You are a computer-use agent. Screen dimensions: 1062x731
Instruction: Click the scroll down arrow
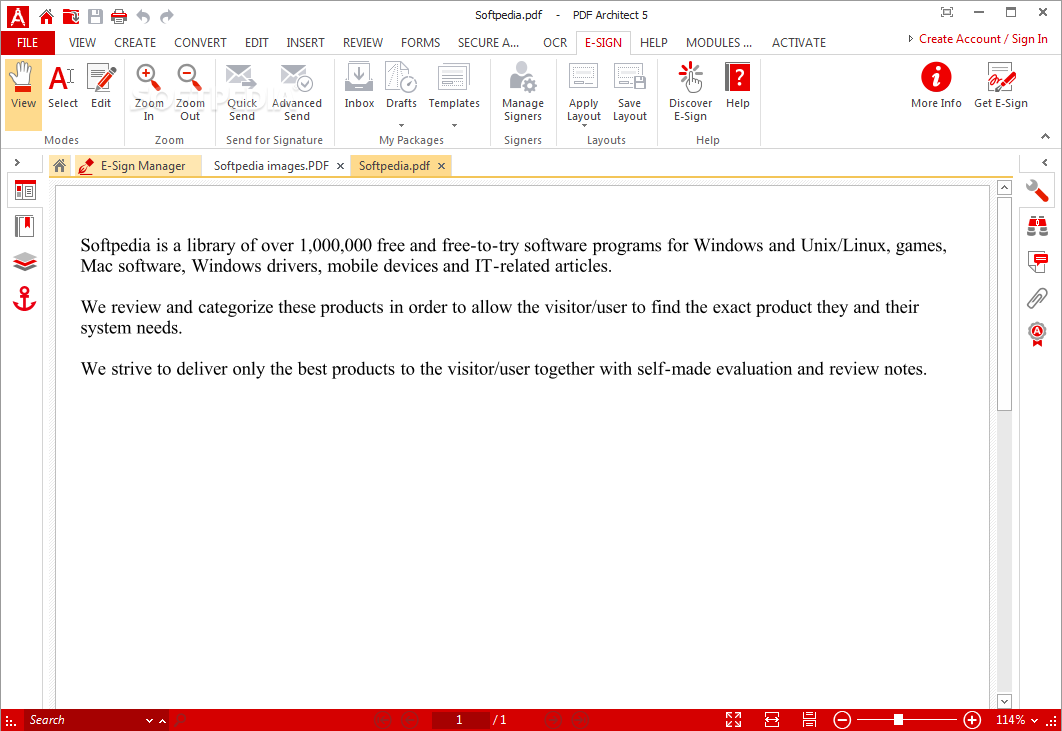coord(1004,701)
